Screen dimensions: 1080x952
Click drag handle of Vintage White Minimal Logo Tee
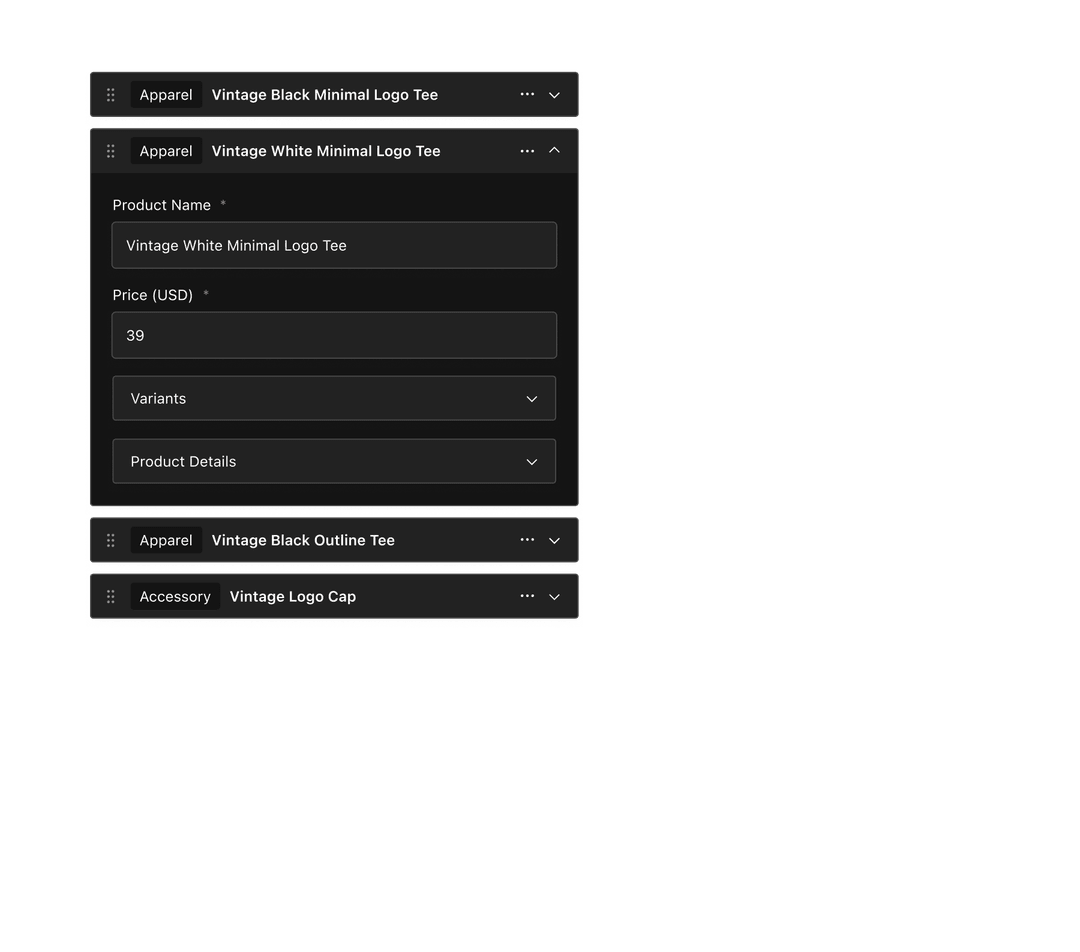[x=111, y=151]
